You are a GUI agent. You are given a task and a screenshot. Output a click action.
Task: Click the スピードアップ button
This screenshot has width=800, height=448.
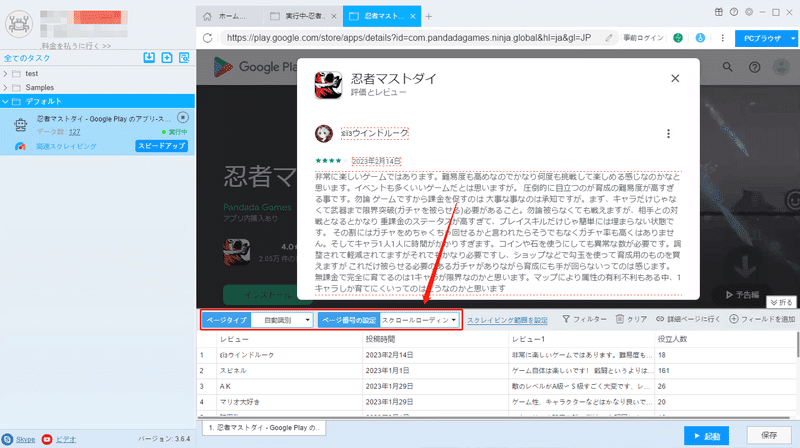[x=162, y=146]
